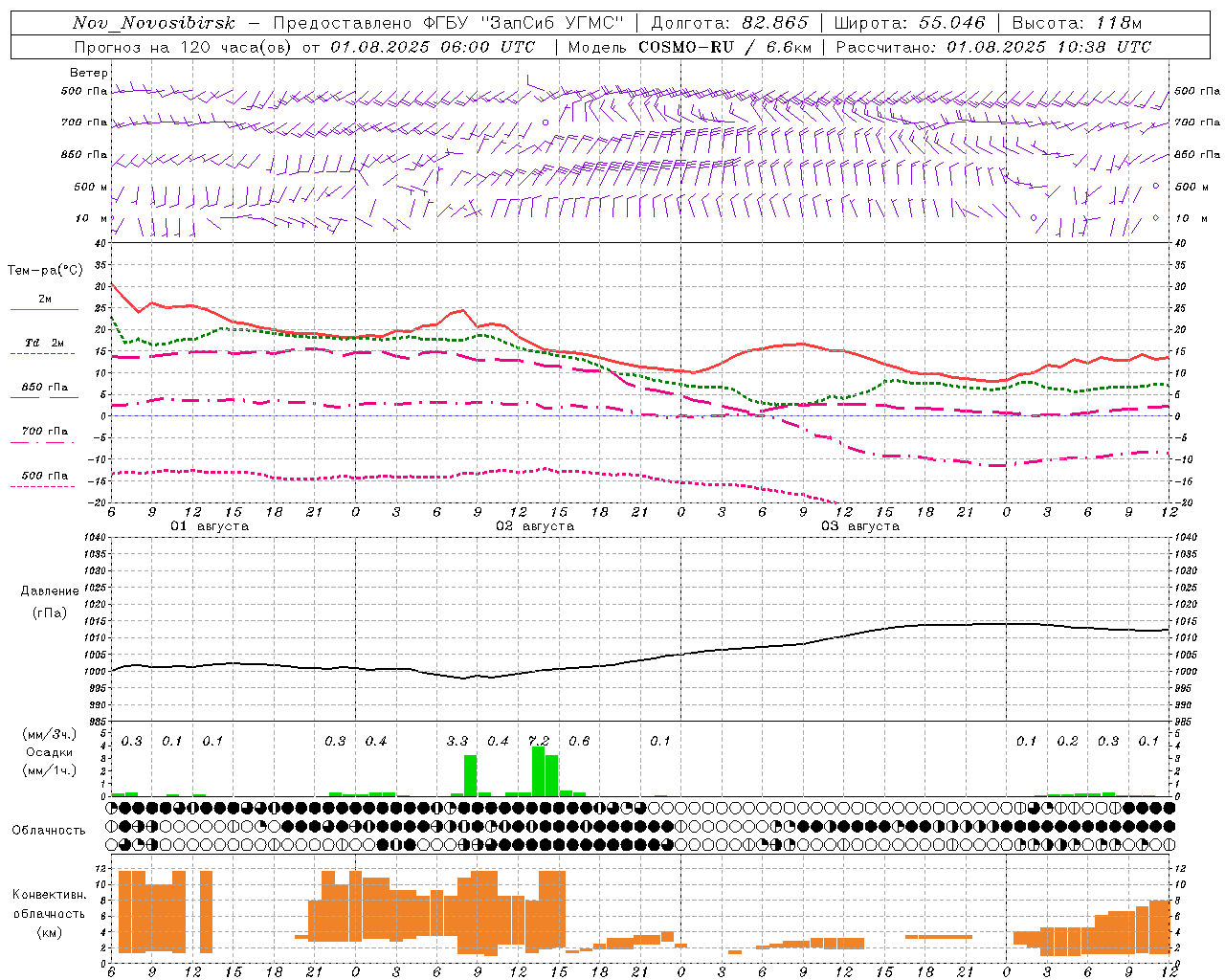
Task: Select the Облачность cloudiness label
Action: [49, 830]
